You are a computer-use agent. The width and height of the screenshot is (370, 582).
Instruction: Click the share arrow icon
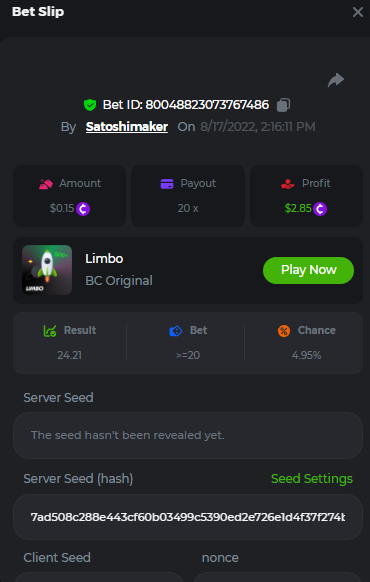[336, 80]
